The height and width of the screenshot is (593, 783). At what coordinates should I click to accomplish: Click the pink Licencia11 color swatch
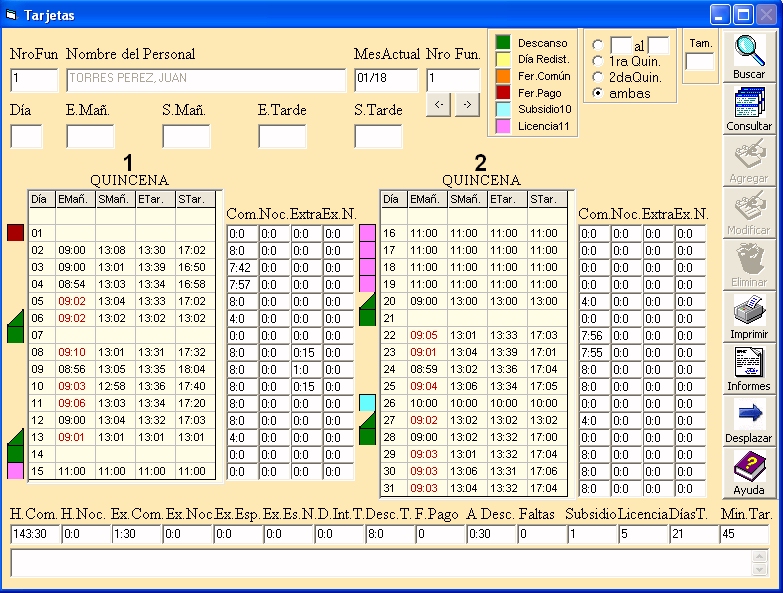point(503,126)
